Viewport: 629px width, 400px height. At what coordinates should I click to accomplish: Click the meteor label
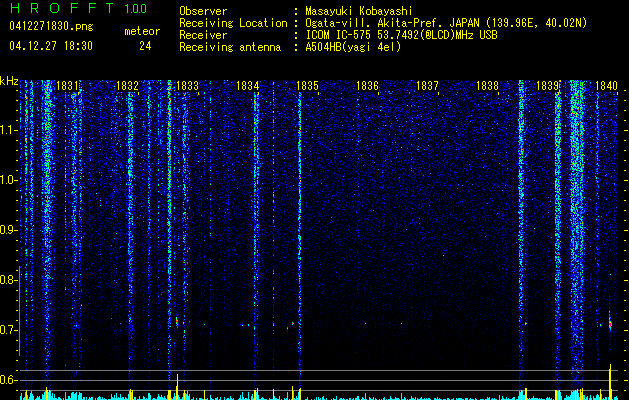[x=142, y=31]
